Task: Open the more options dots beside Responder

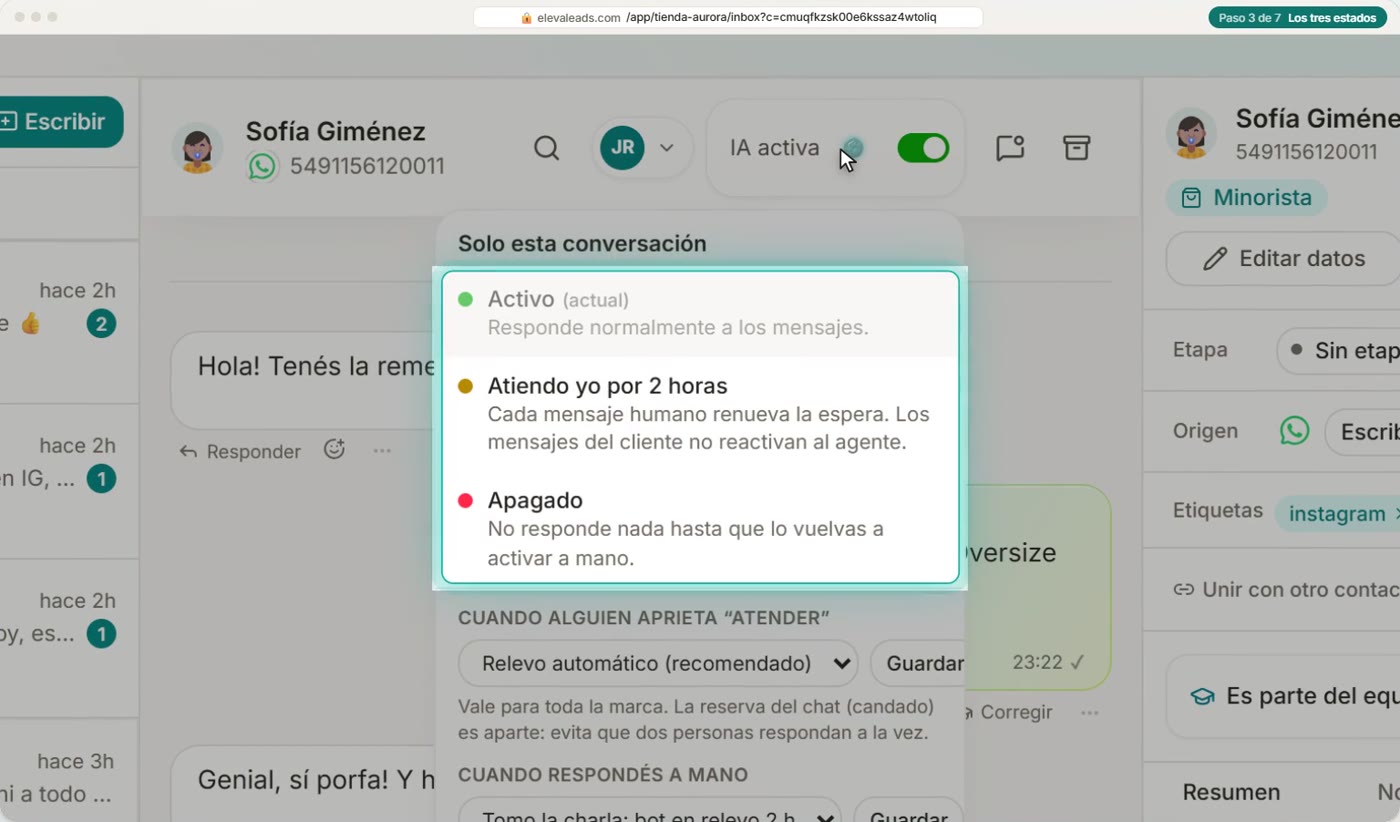Action: (382, 451)
